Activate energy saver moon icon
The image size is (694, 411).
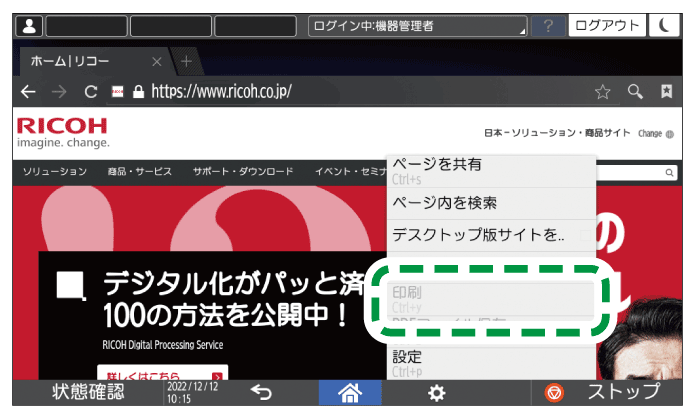click(x=664, y=26)
